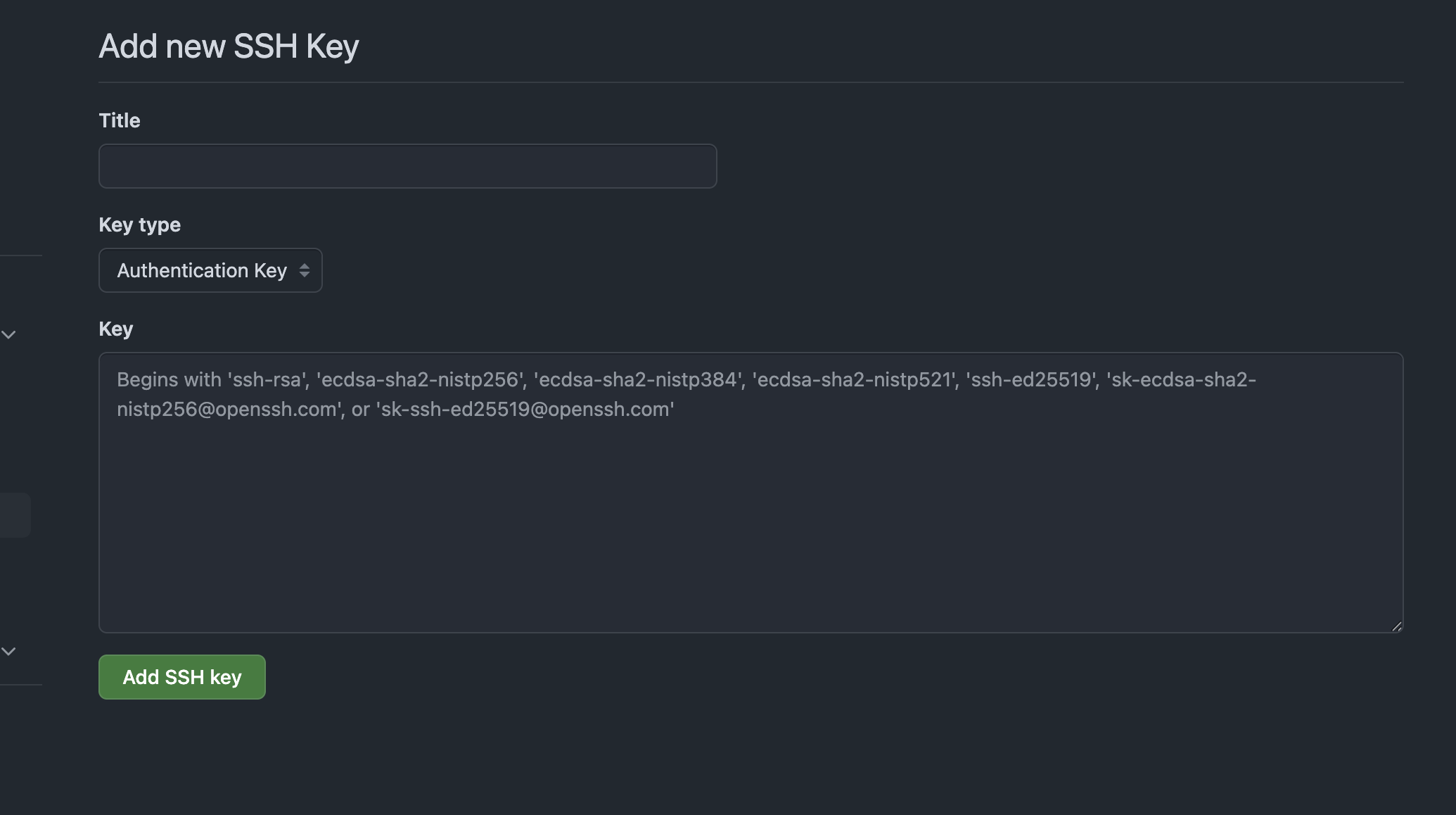The height and width of the screenshot is (815, 1456).
Task: Click the 'Title' label
Action: pyautogui.click(x=120, y=121)
